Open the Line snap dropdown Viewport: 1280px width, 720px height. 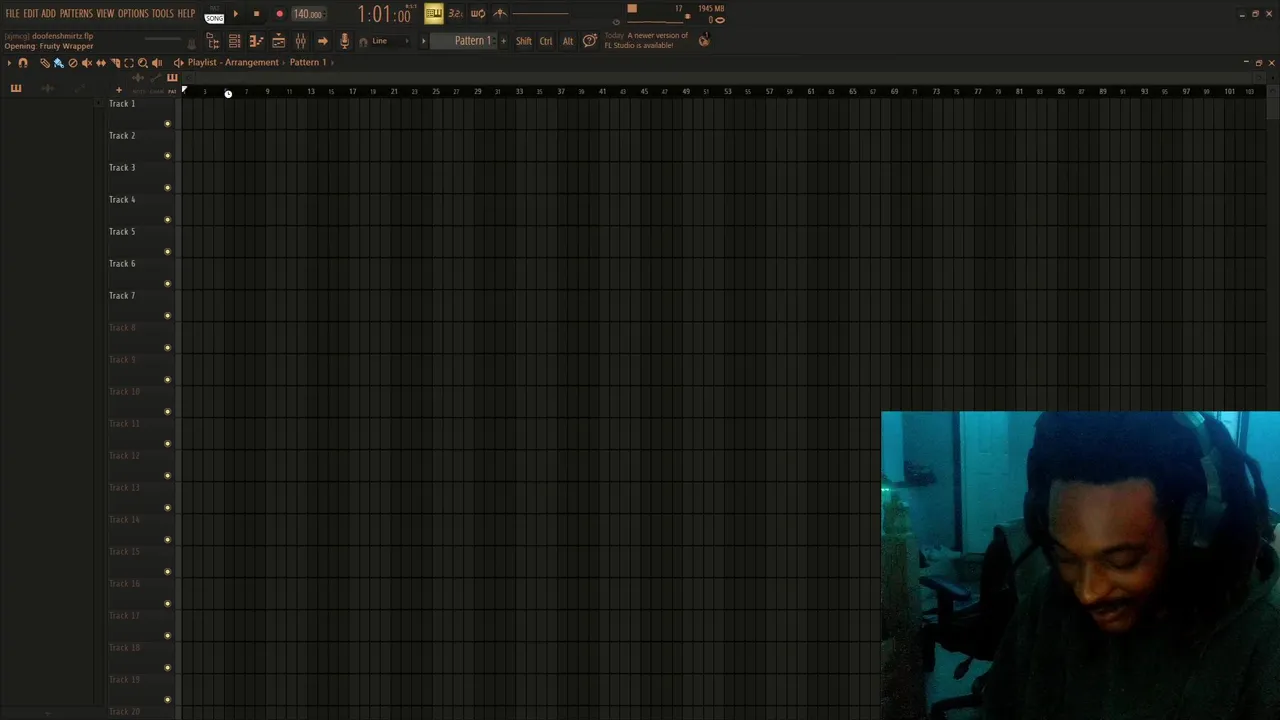[390, 41]
